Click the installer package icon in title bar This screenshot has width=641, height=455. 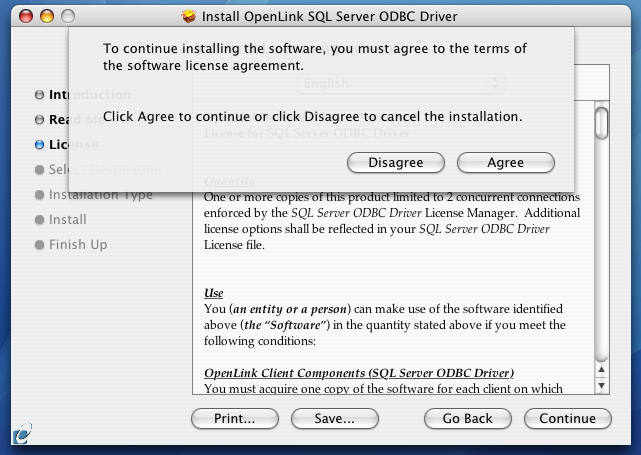[x=188, y=16]
